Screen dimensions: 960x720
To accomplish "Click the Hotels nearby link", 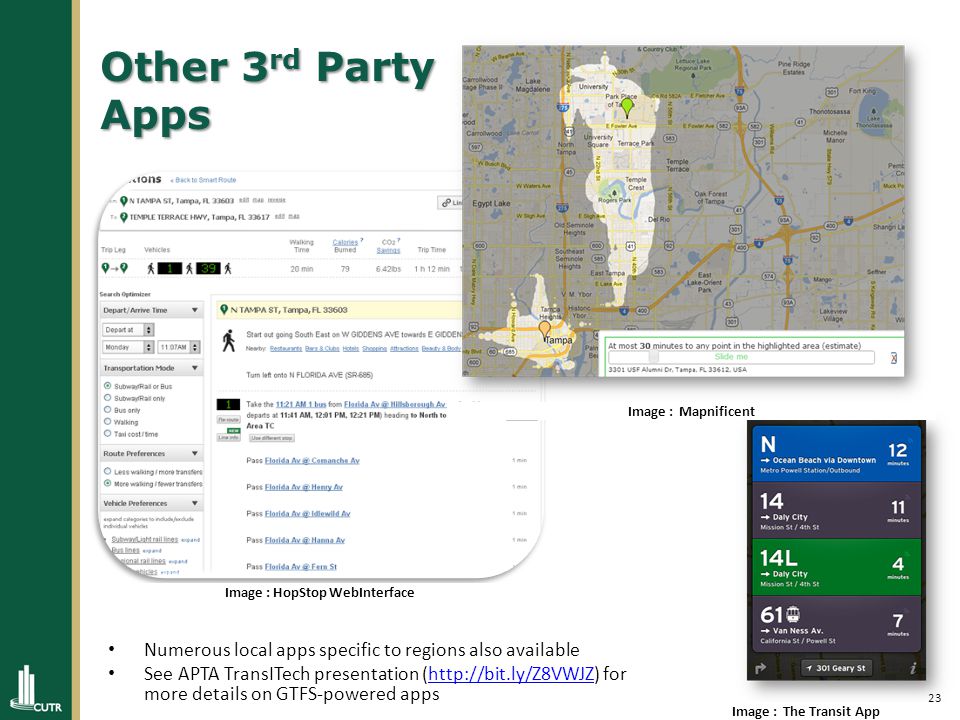I will click(x=351, y=348).
